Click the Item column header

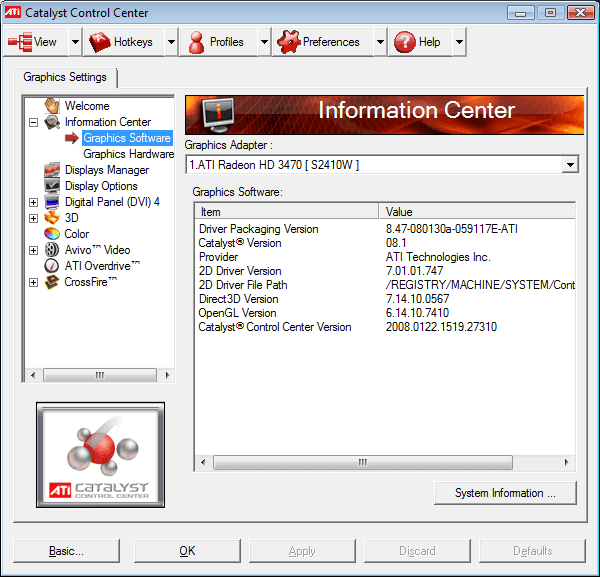[x=287, y=212]
